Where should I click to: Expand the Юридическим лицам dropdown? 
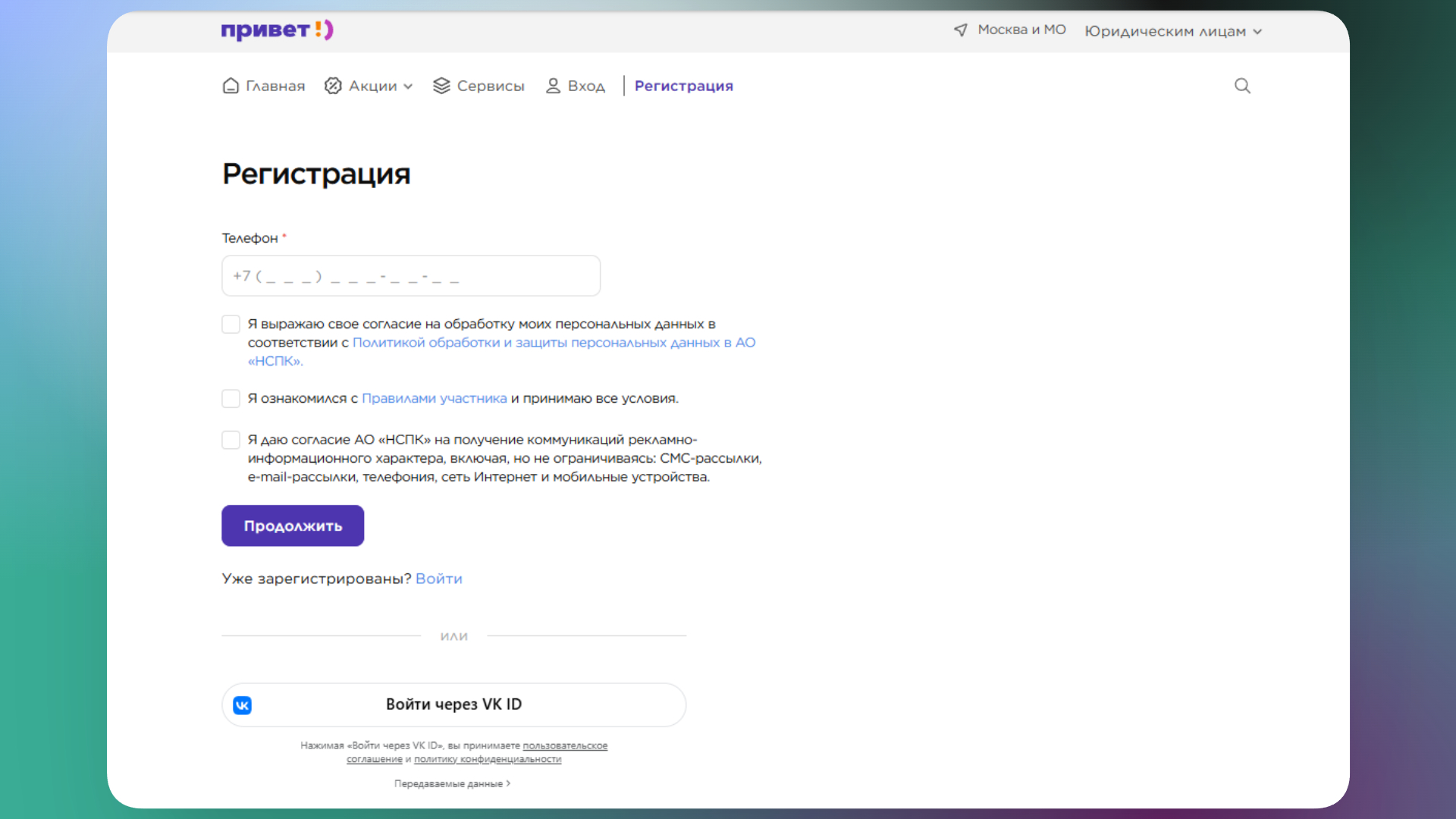point(1173,31)
